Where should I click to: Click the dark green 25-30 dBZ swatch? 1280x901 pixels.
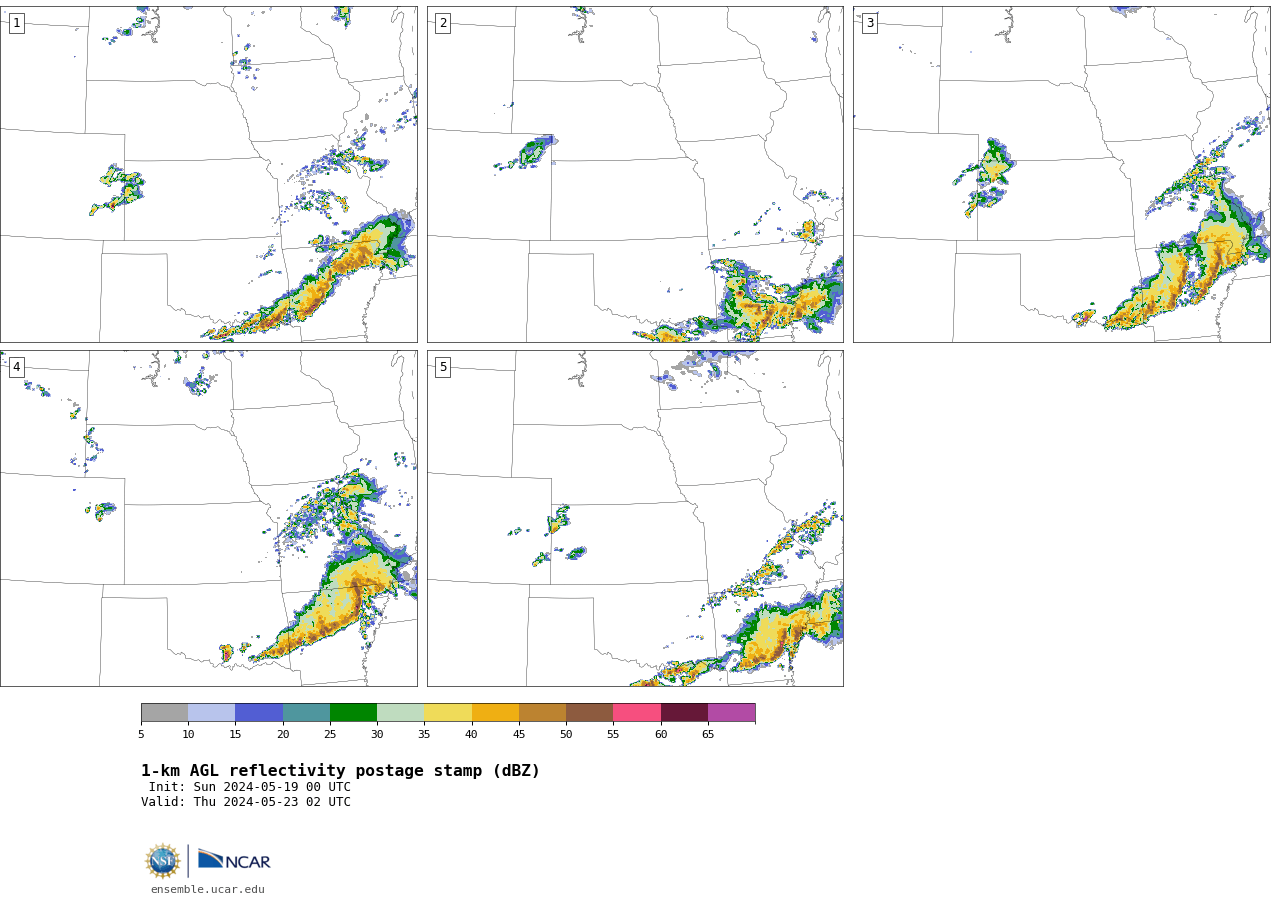[x=354, y=713]
